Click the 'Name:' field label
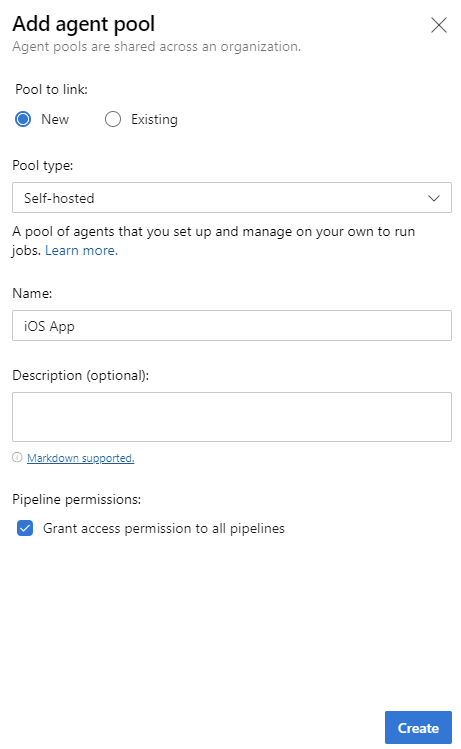Screen dimensions: 461x749 coord(32,293)
